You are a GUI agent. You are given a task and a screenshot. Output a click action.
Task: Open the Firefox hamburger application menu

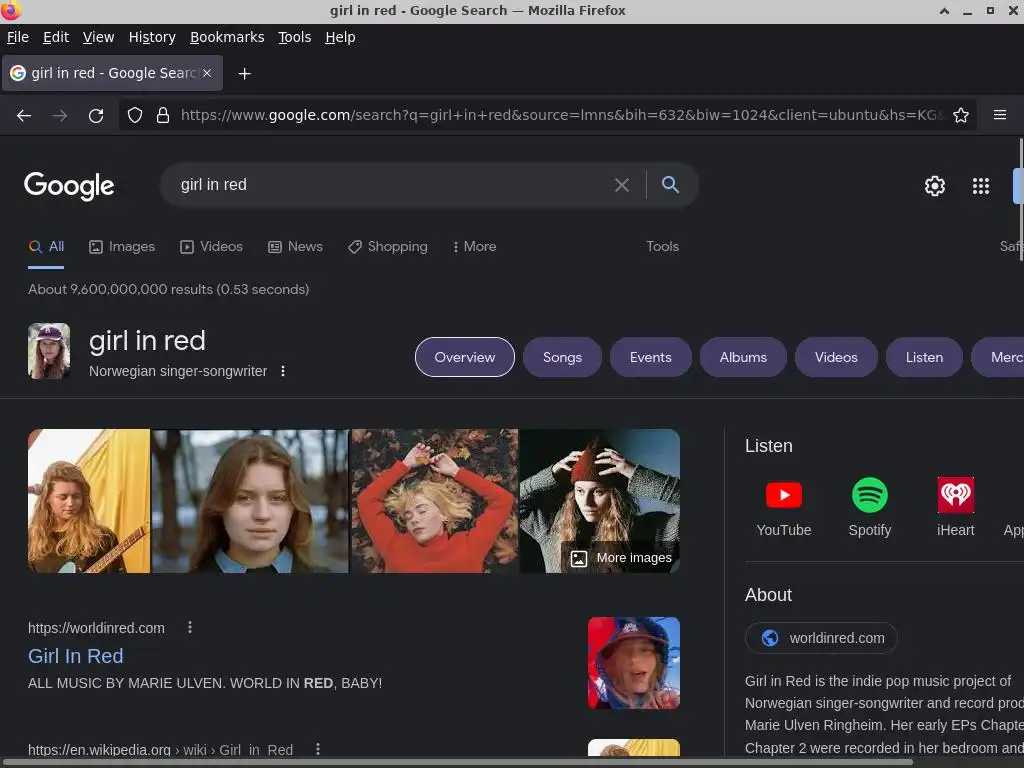tap(1000, 115)
